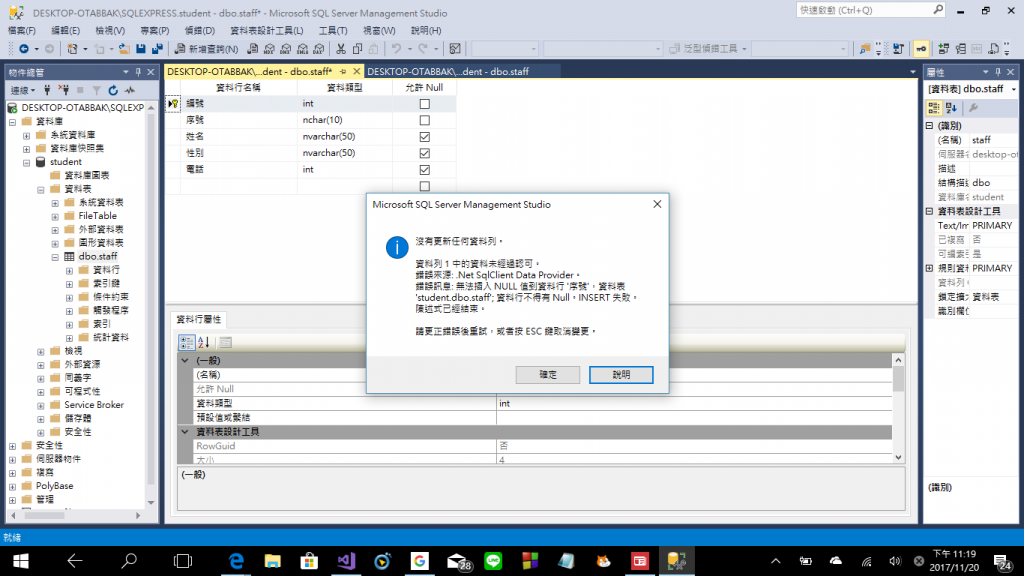Click Object Explorer Refresh icon
The height and width of the screenshot is (576, 1024).
113,90
